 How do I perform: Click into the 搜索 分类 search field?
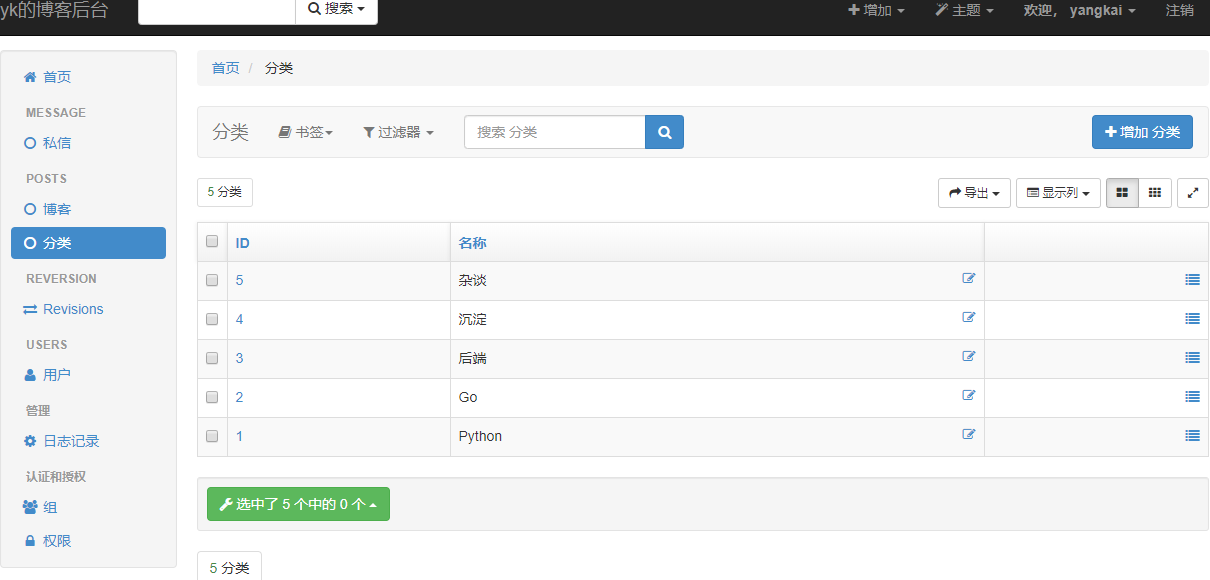point(554,132)
